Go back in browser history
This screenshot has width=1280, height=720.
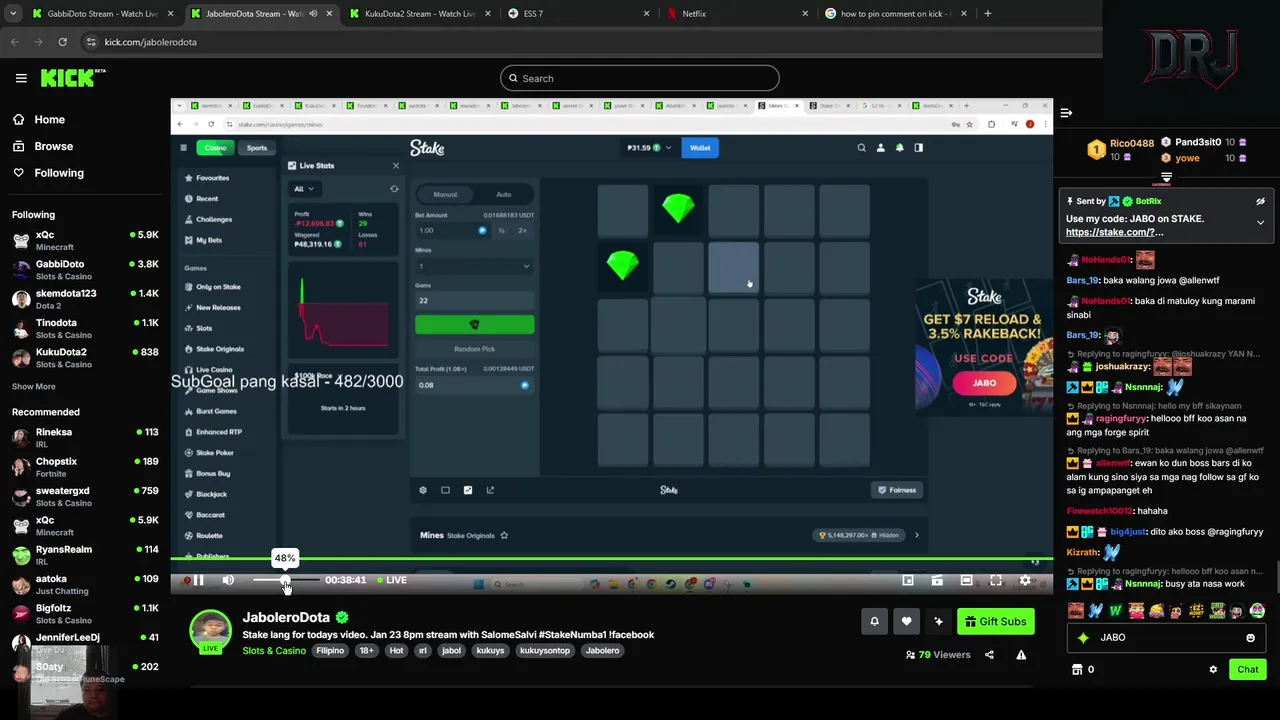click(15, 42)
